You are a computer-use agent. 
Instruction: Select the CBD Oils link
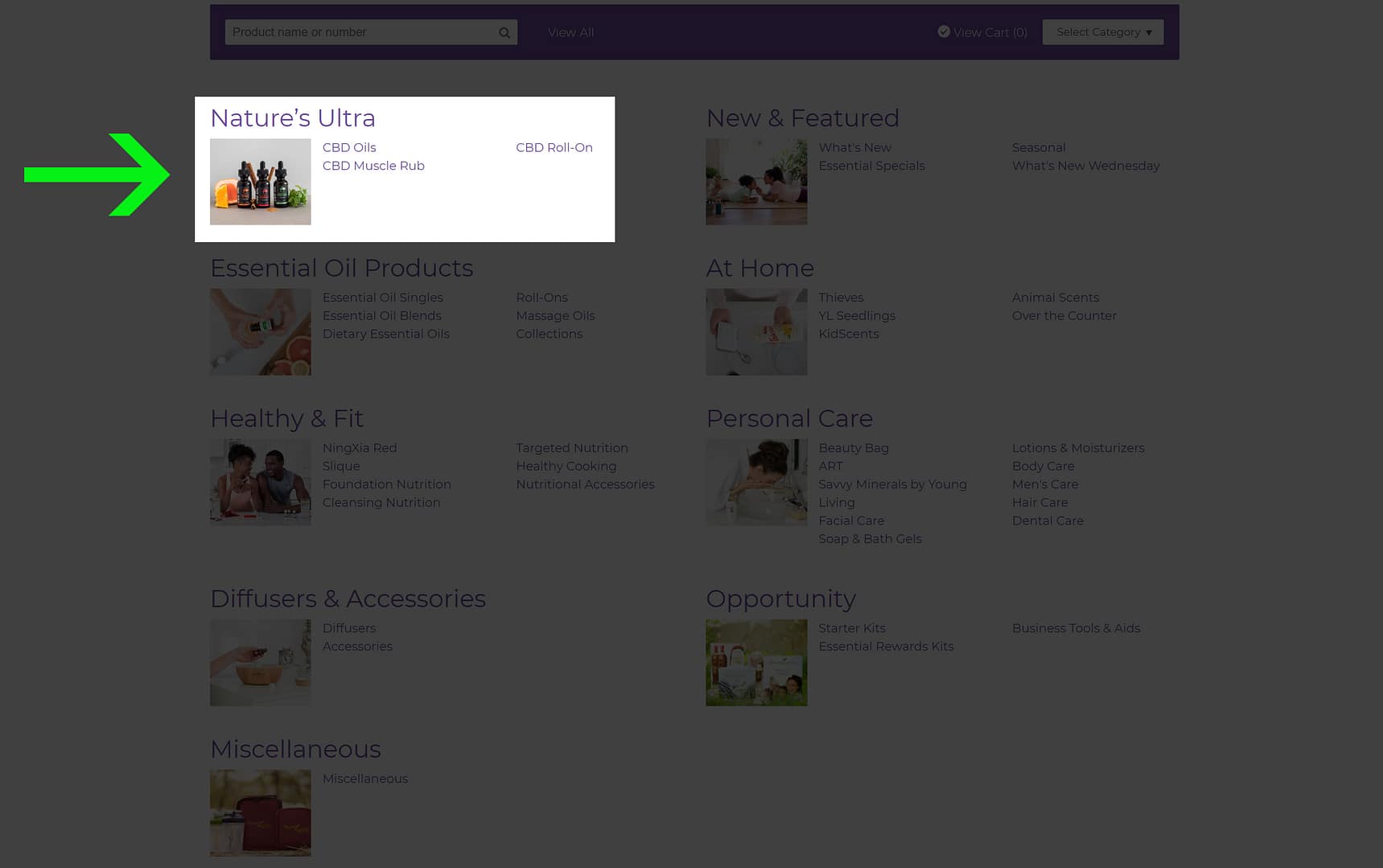(349, 148)
